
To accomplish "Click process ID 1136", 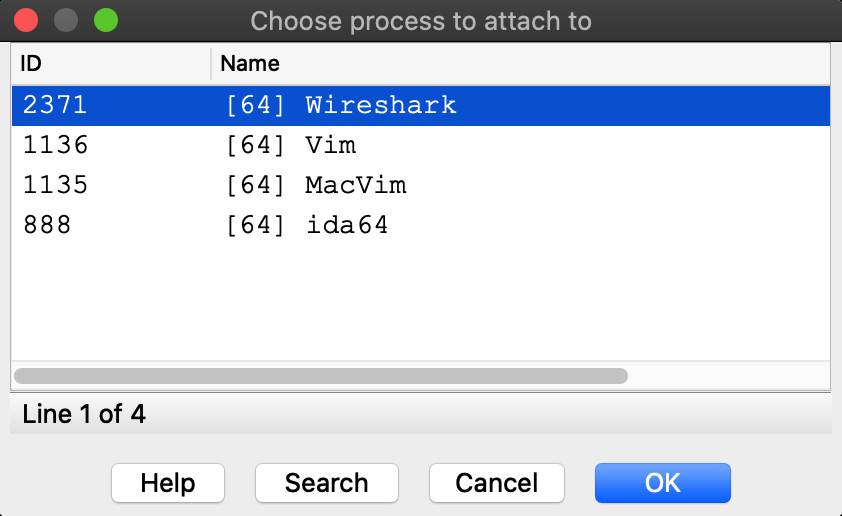I will click(55, 145).
